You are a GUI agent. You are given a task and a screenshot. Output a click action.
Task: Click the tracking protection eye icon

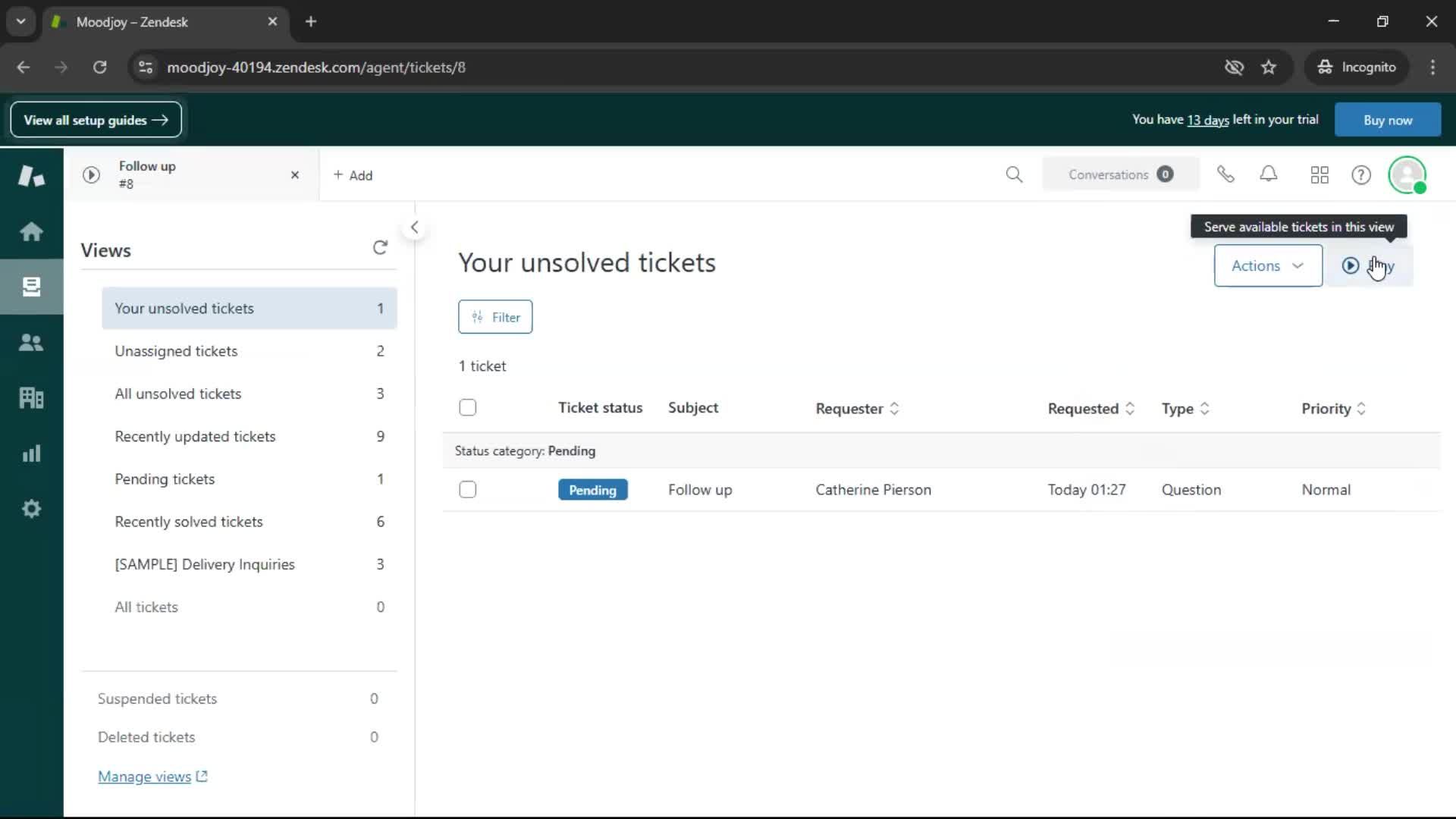[x=1234, y=67]
